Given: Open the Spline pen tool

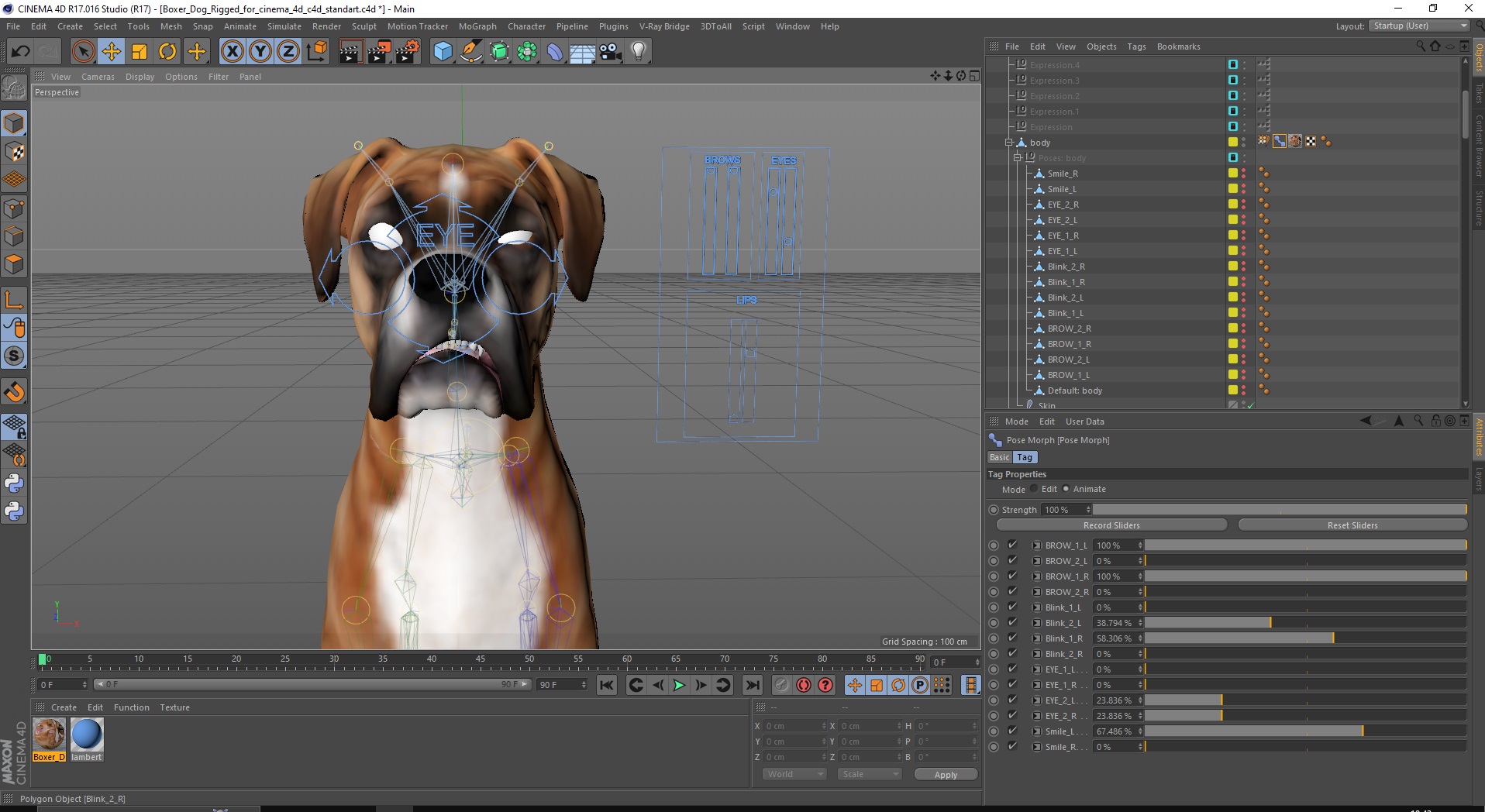Looking at the screenshot, I should (x=471, y=52).
